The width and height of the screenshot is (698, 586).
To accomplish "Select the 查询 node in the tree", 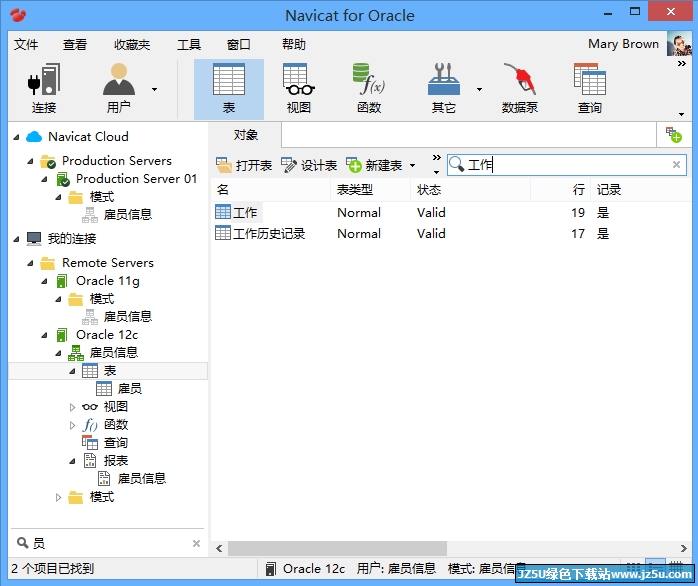I will (x=116, y=443).
